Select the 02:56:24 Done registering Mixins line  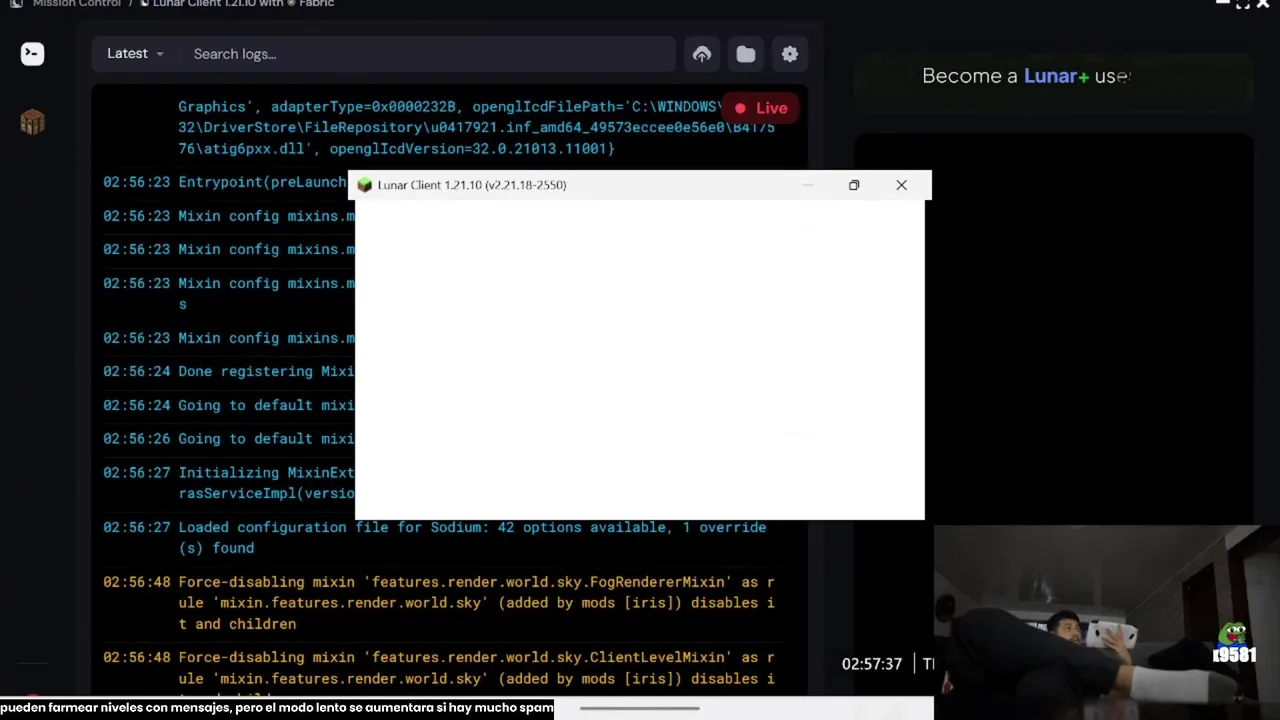click(x=229, y=371)
